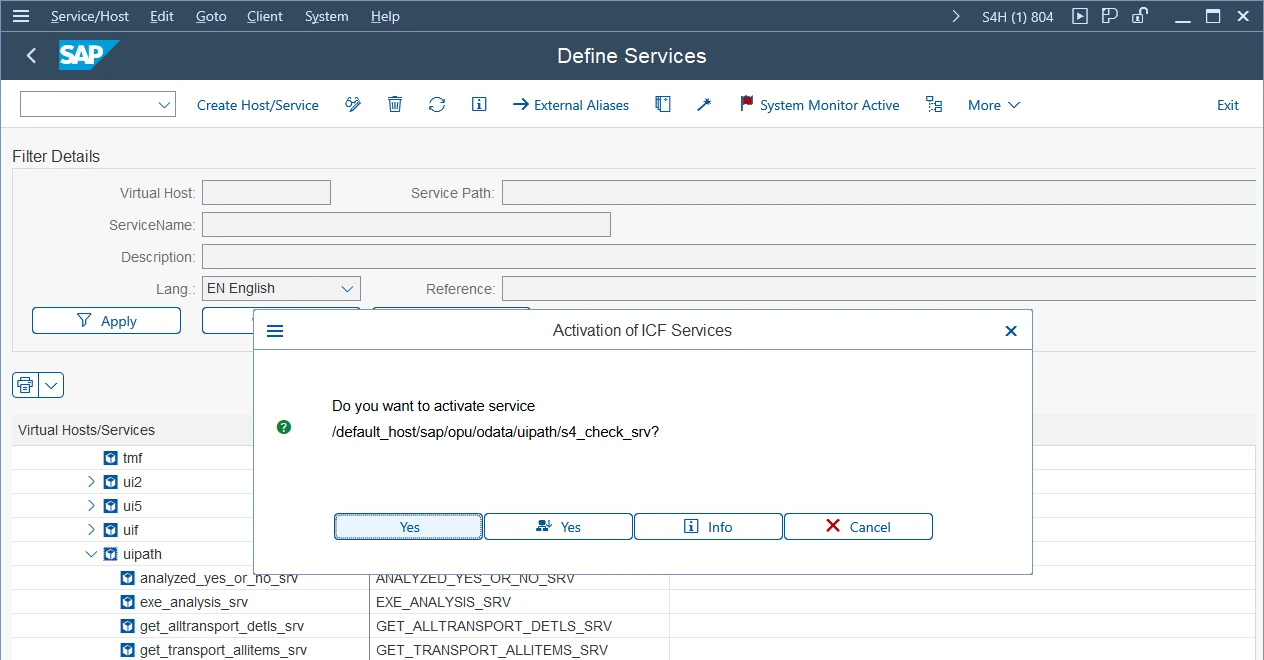Click the wand activate icon
This screenshot has height=660, width=1264.
(704, 105)
